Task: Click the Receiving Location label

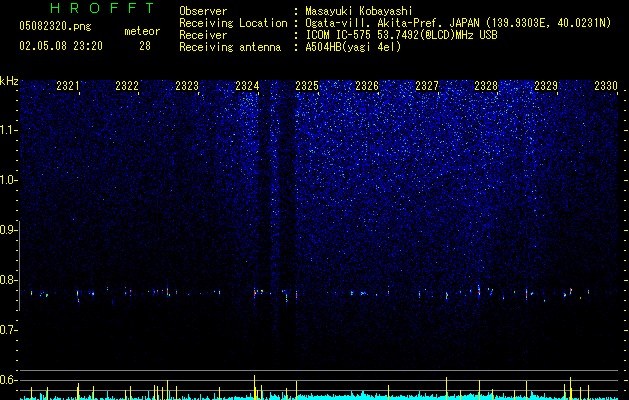Action: coord(233,23)
